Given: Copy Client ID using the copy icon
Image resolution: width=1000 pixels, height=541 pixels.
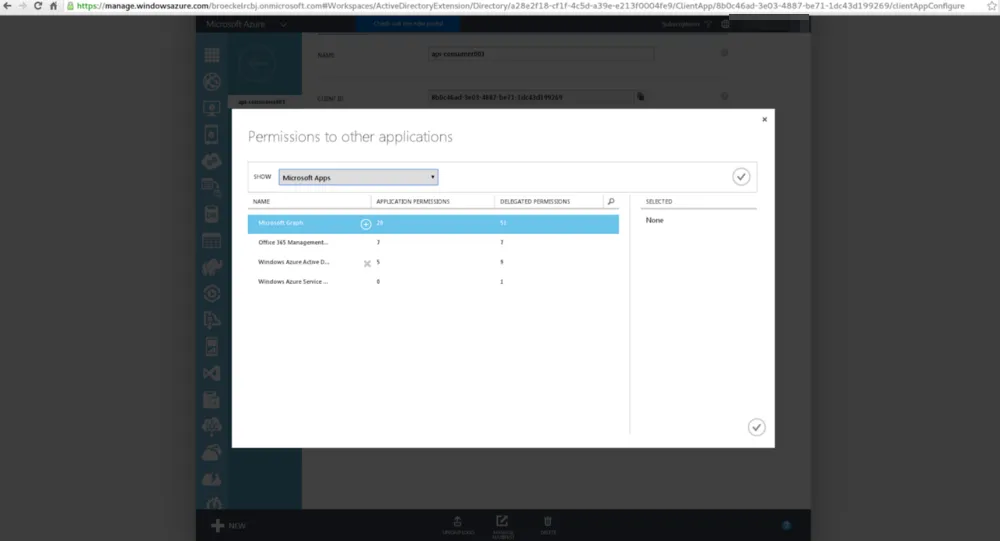Looking at the screenshot, I should point(640,97).
